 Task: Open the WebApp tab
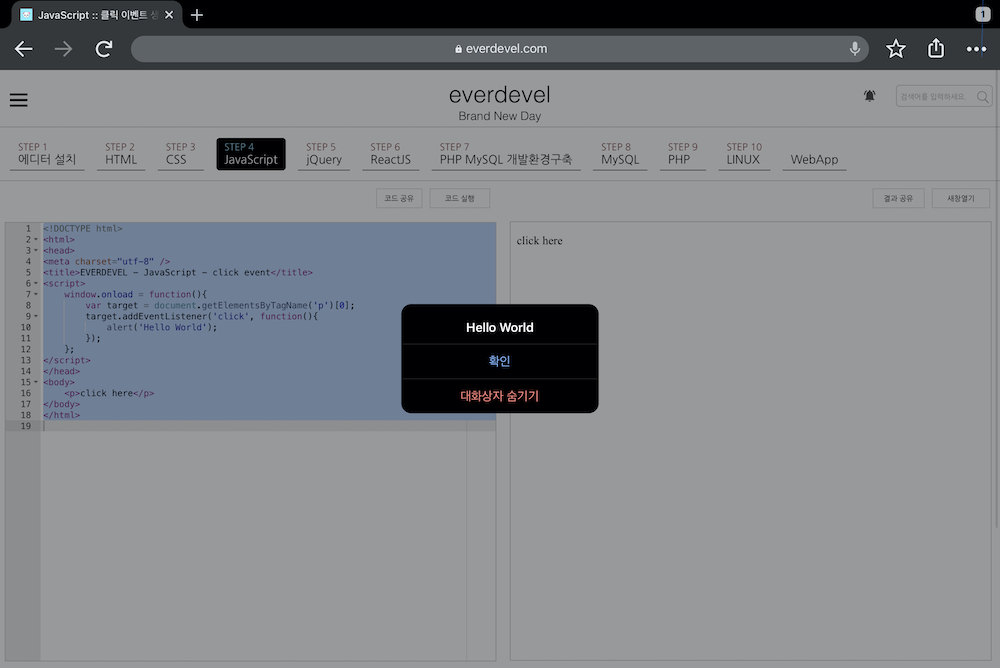814,159
